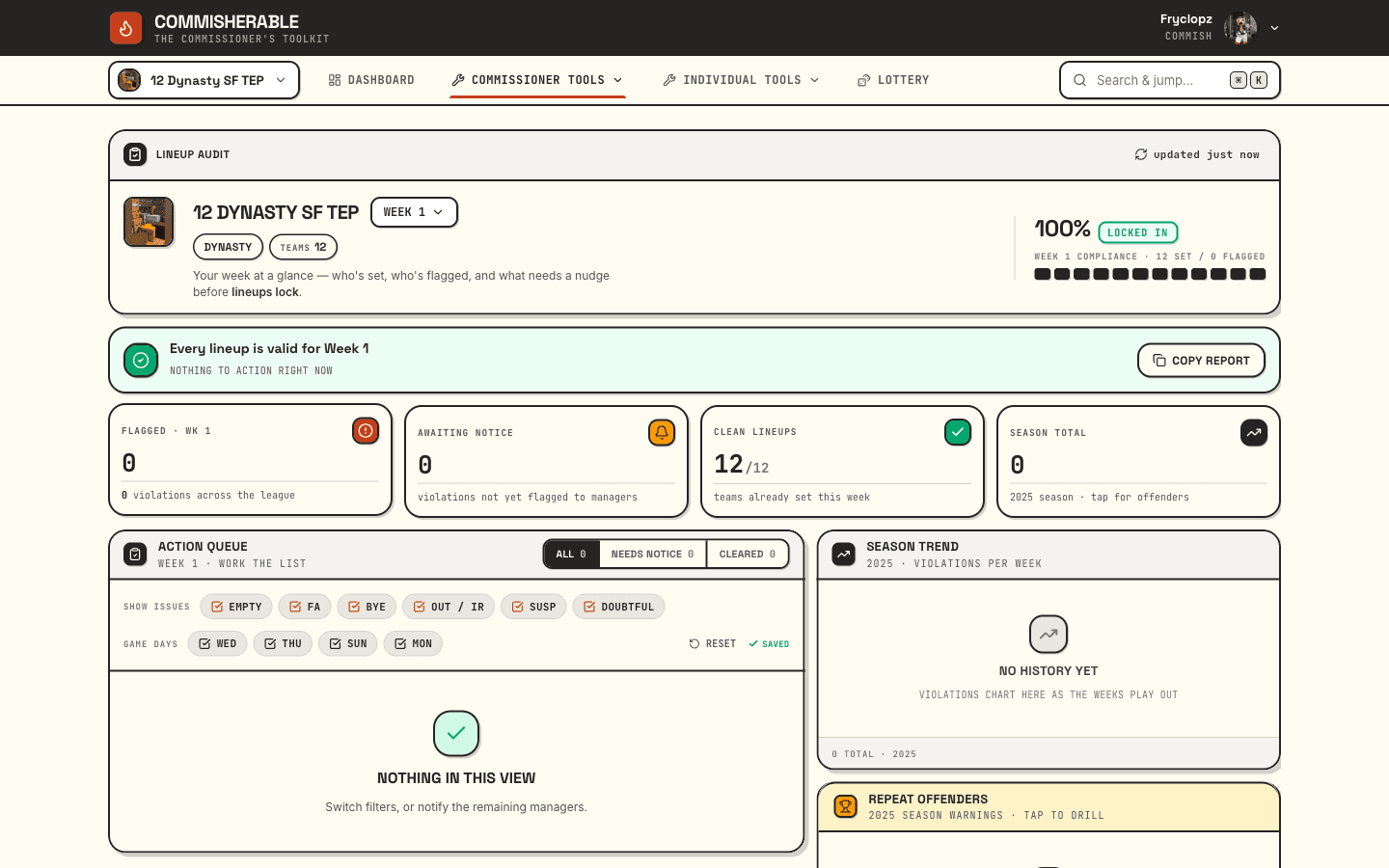
Task: Open the WEEK 1 dropdown
Action: pos(414,212)
